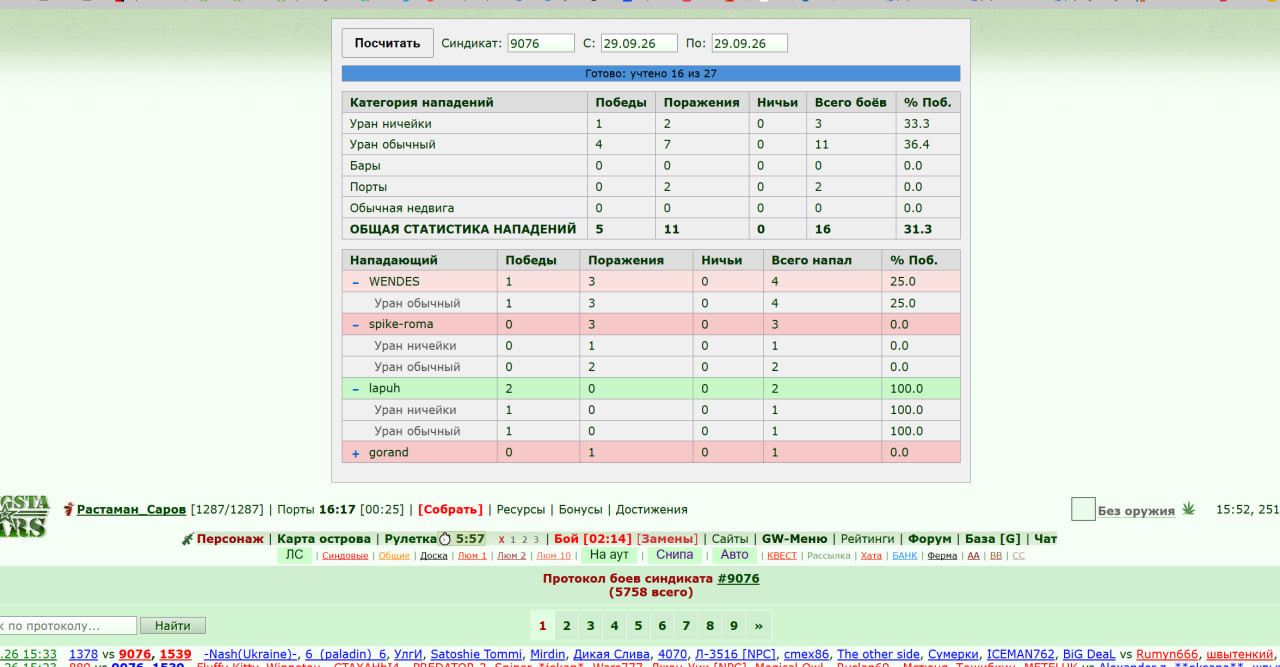Click the На аут button
Screen dimensions: 1280x667
coord(609,555)
